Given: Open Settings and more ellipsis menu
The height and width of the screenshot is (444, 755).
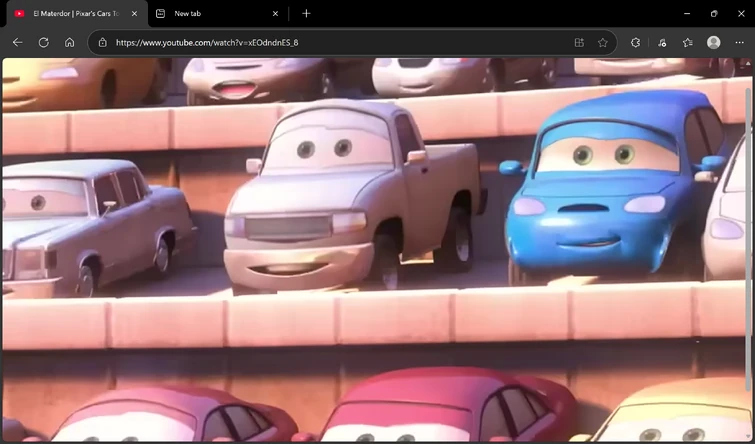Looking at the screenshot, I should (740, 42).
